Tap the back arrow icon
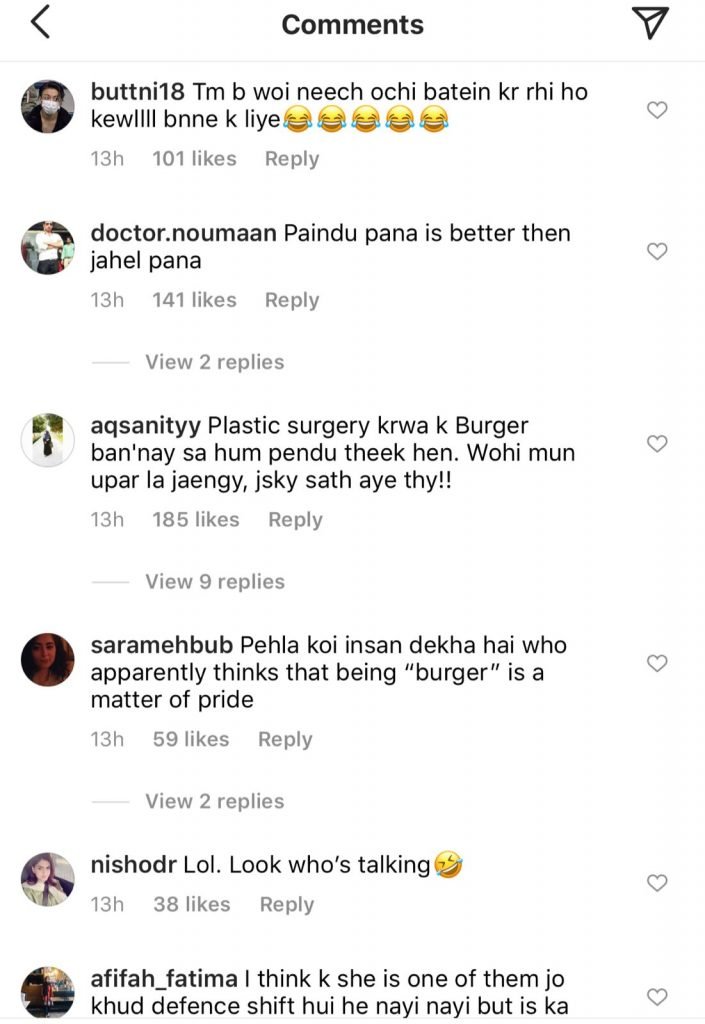 tap(40, 25)
